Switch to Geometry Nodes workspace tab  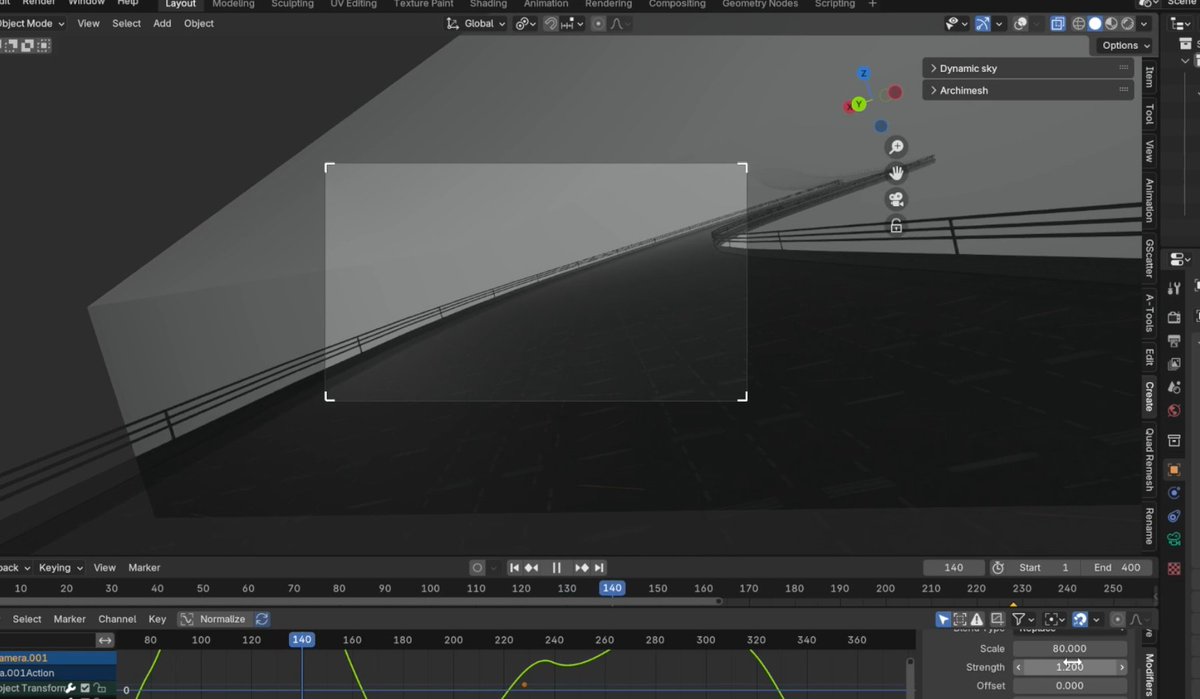(x=760, y=4)
